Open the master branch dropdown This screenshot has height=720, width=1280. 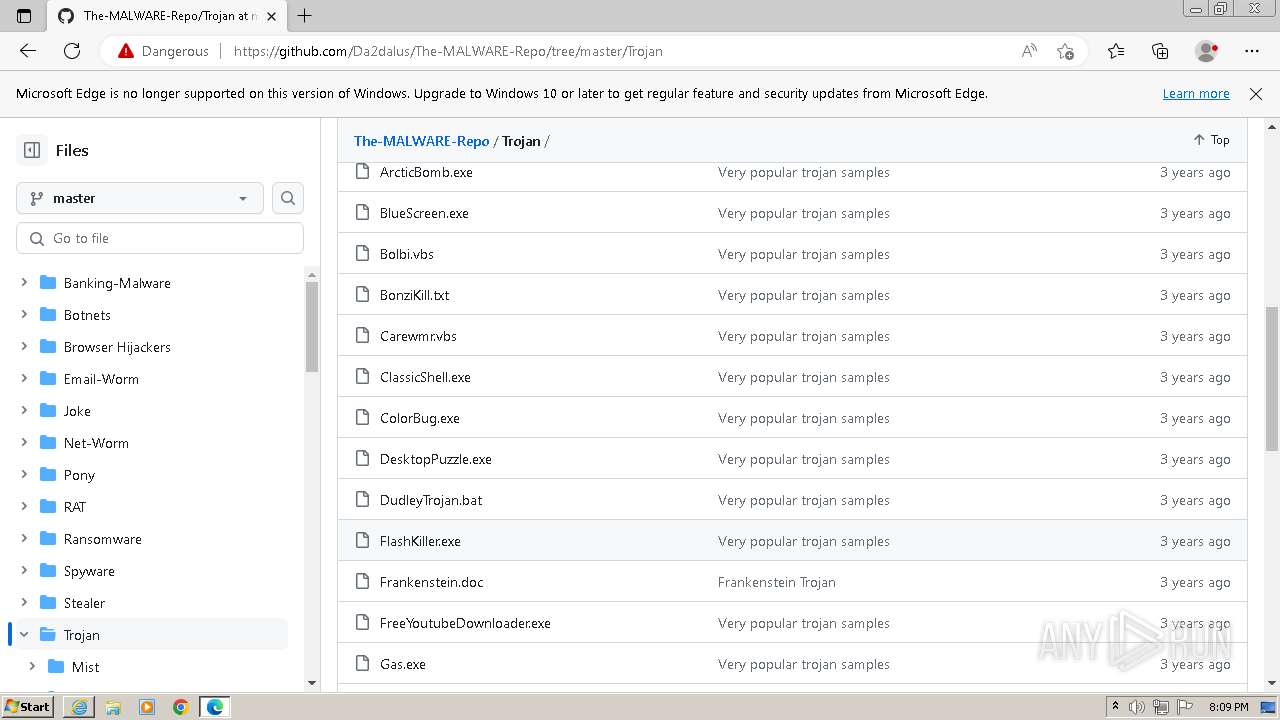pyautogui.click(x=140, y=198)
